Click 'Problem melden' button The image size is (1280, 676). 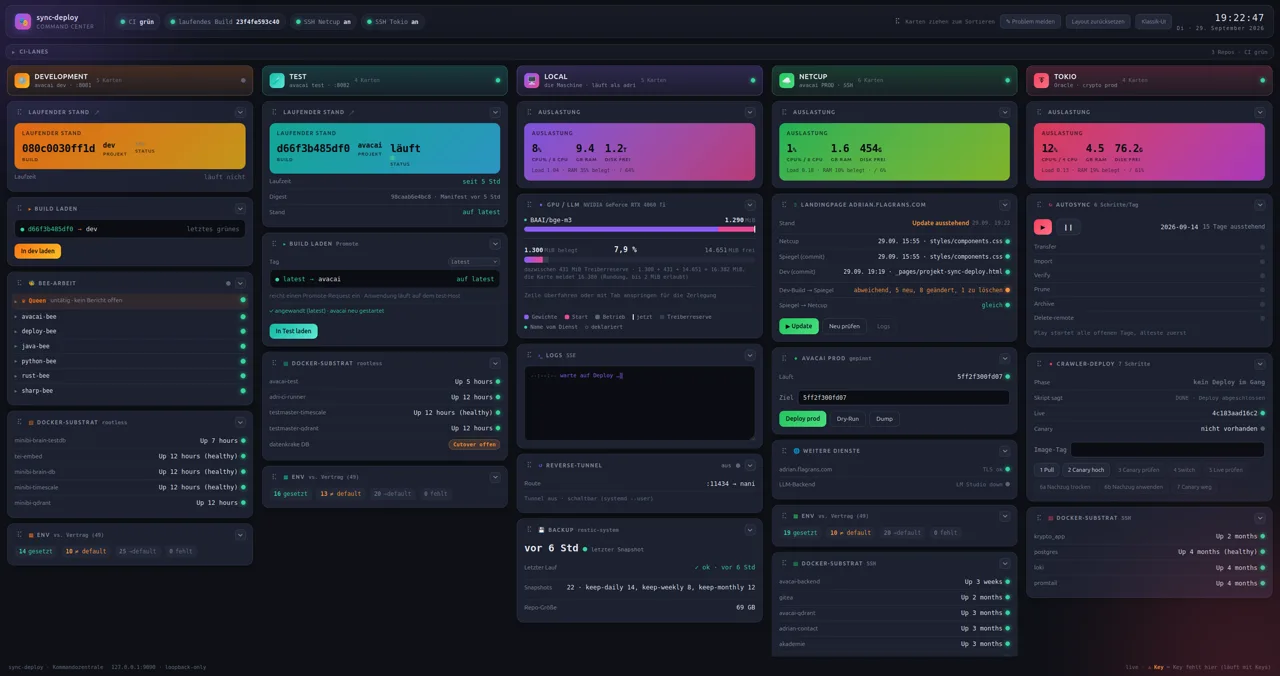[x=1031, y=21]
